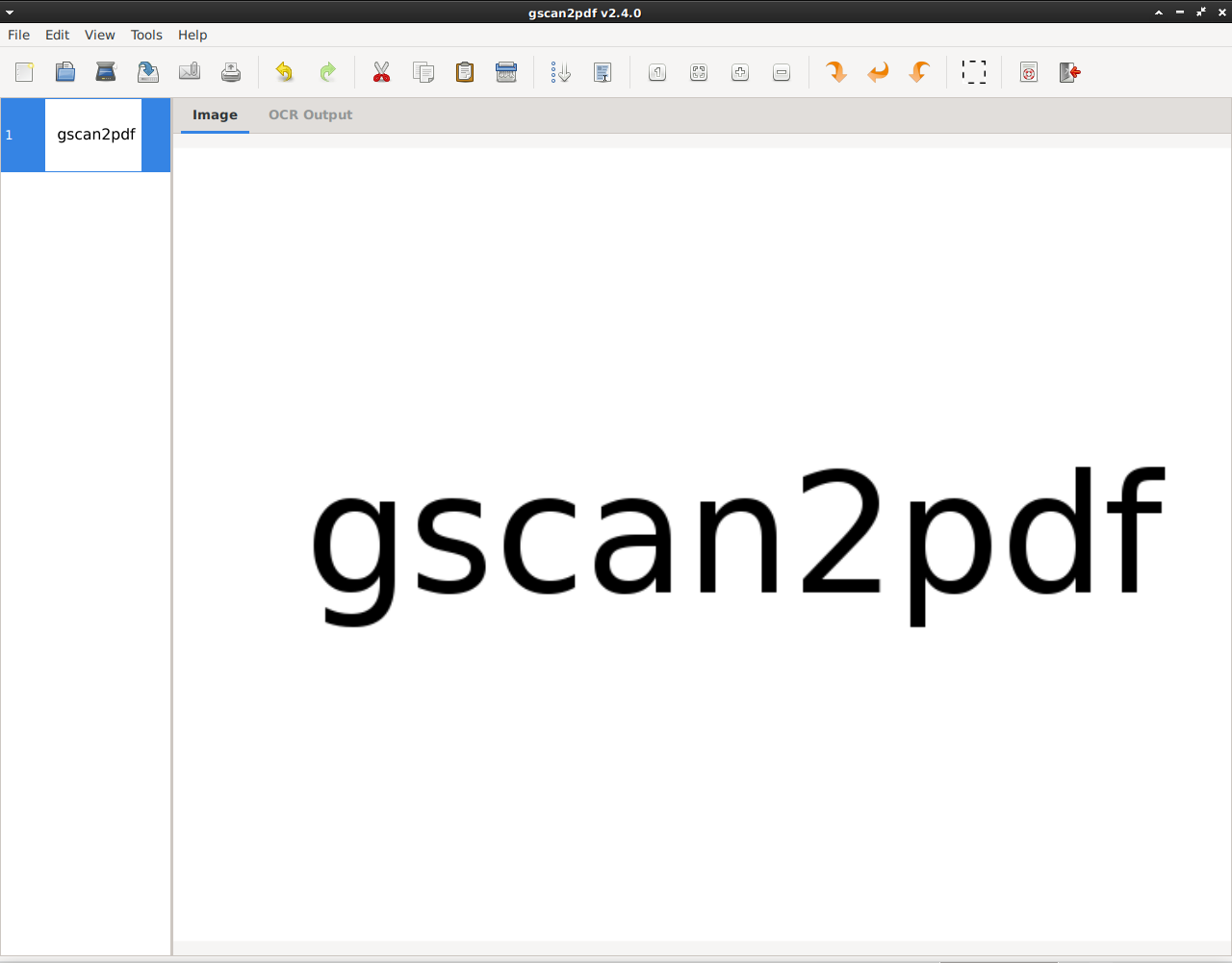The height and width of the screenshot is (963, 1232).
Task: Save the document
Action: (147, 72)
